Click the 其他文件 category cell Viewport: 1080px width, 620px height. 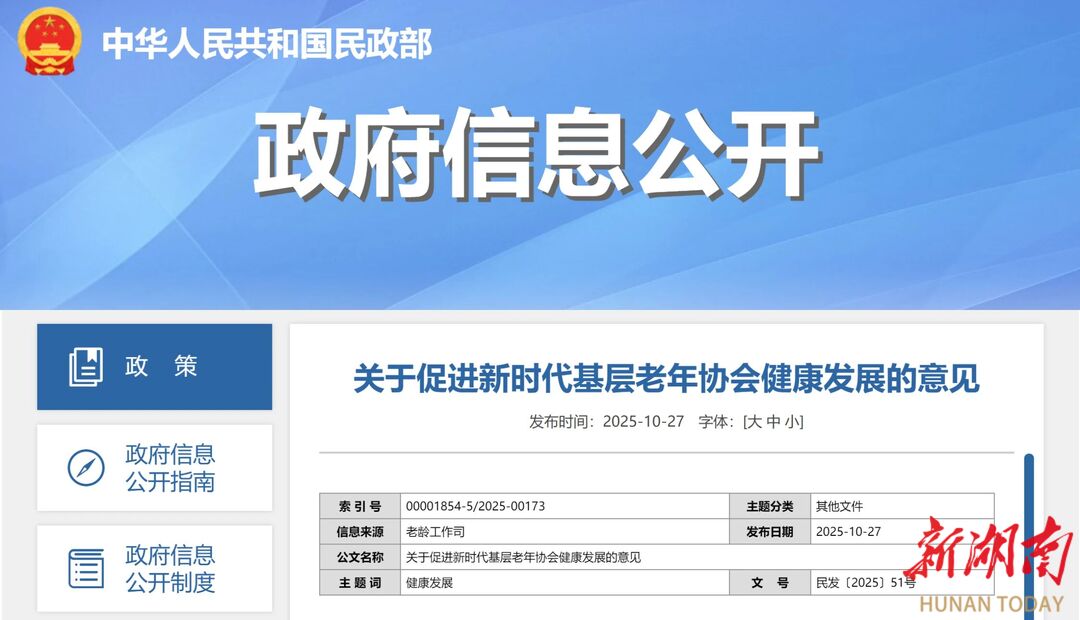click(839, 507)
